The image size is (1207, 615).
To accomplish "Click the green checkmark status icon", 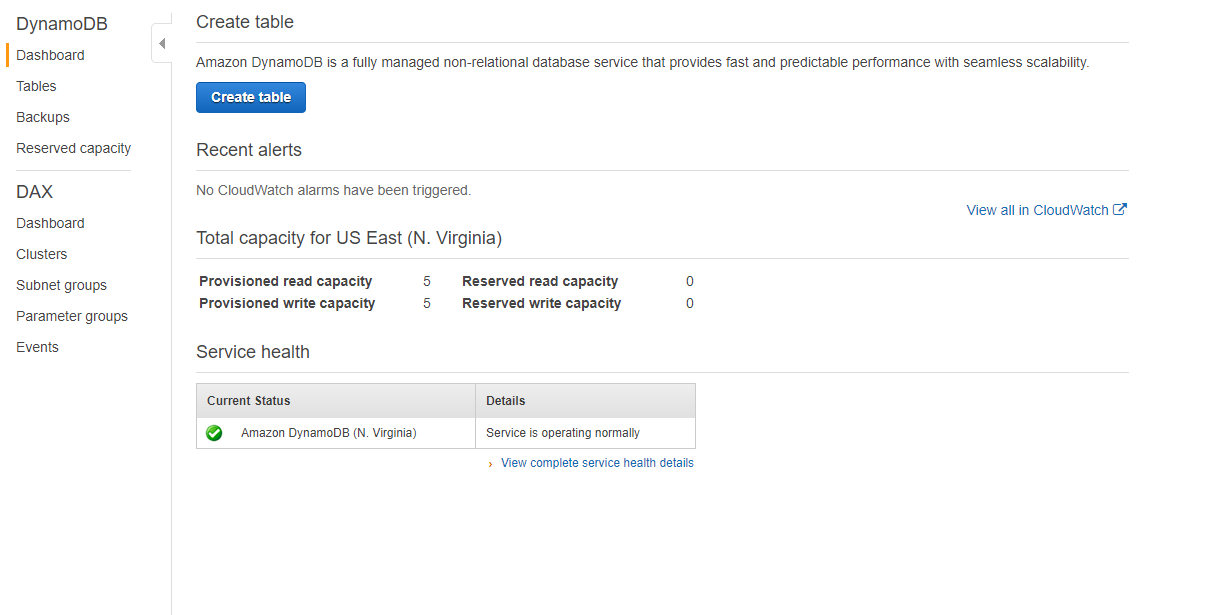I will pos(214,433).
